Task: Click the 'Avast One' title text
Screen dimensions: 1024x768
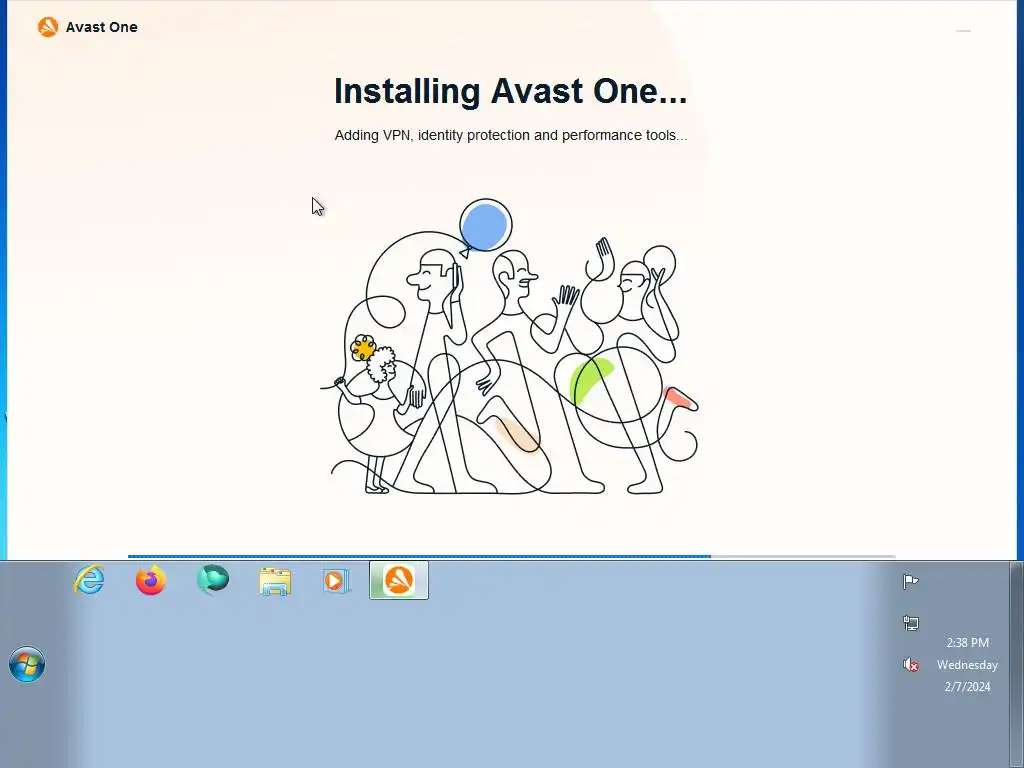Action: (101, 27)
